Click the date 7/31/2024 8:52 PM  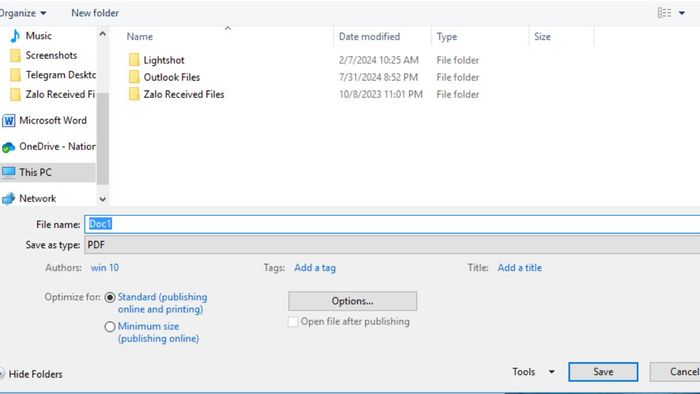[x=378, y=77]
